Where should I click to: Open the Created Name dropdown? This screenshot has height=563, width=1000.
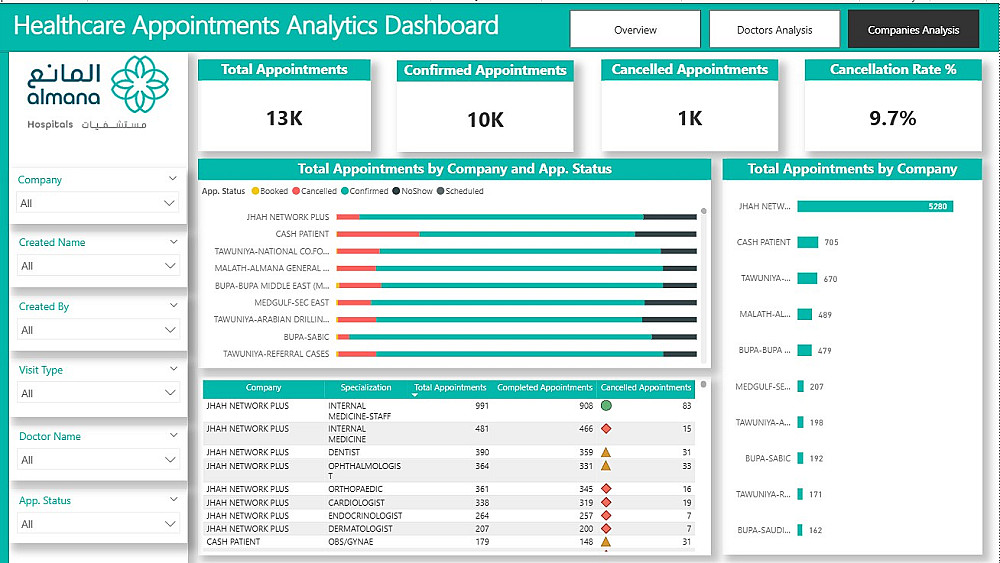pyautogui.click(x=98, y=265)
